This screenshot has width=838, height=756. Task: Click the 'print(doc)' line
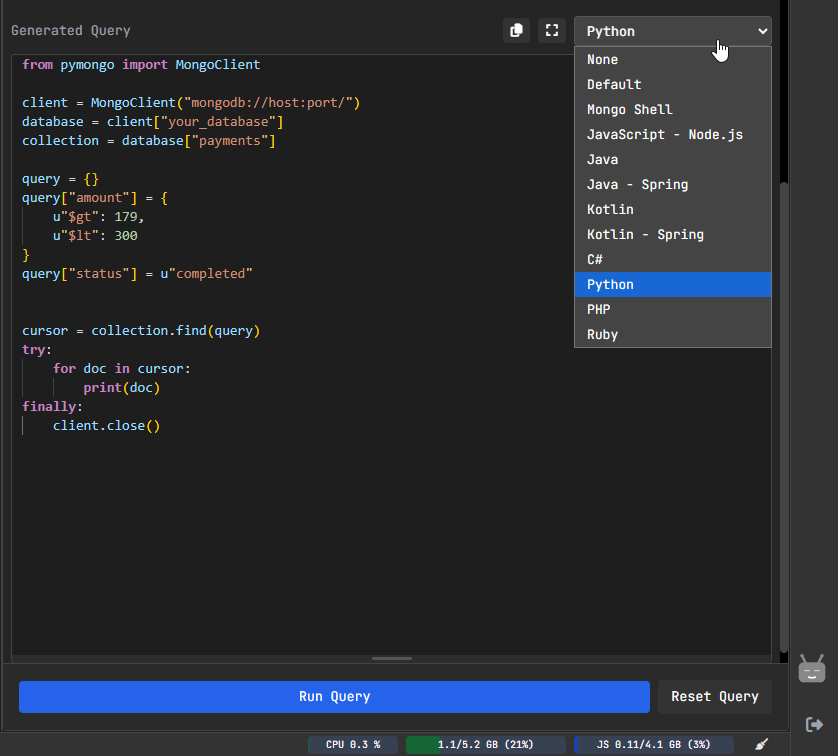122,387
